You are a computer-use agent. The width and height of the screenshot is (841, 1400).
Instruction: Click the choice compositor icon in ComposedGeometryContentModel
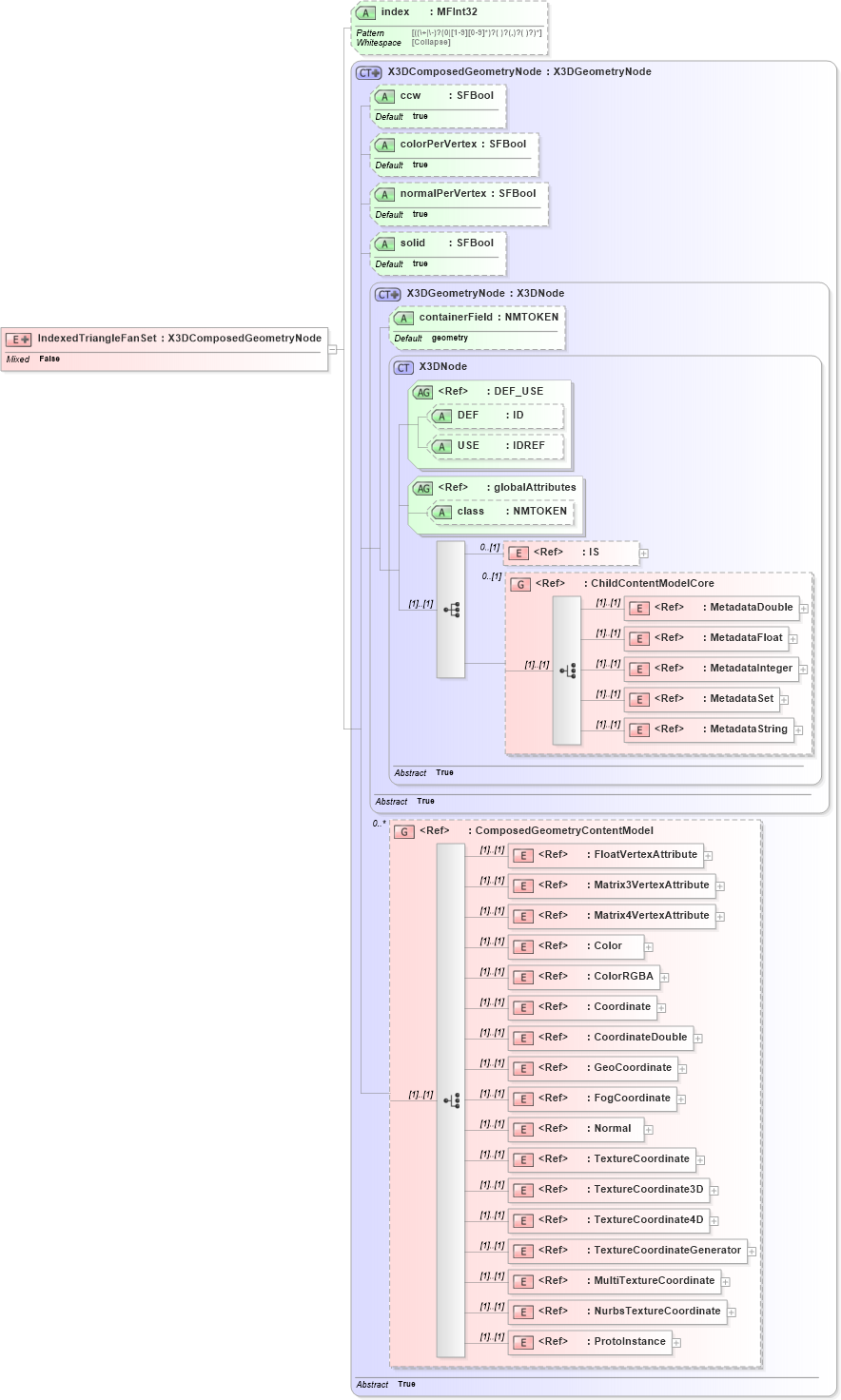click(451, 1100)
